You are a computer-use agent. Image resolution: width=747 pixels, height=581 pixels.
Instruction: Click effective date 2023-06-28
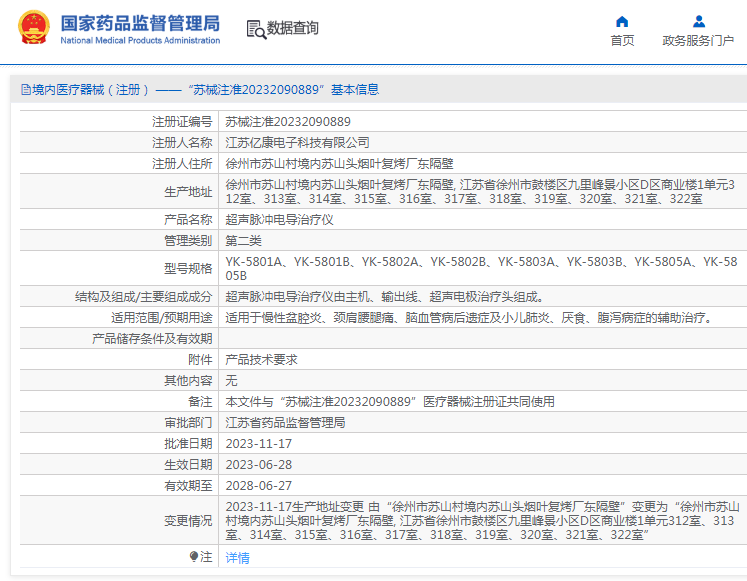click(258, 464)
